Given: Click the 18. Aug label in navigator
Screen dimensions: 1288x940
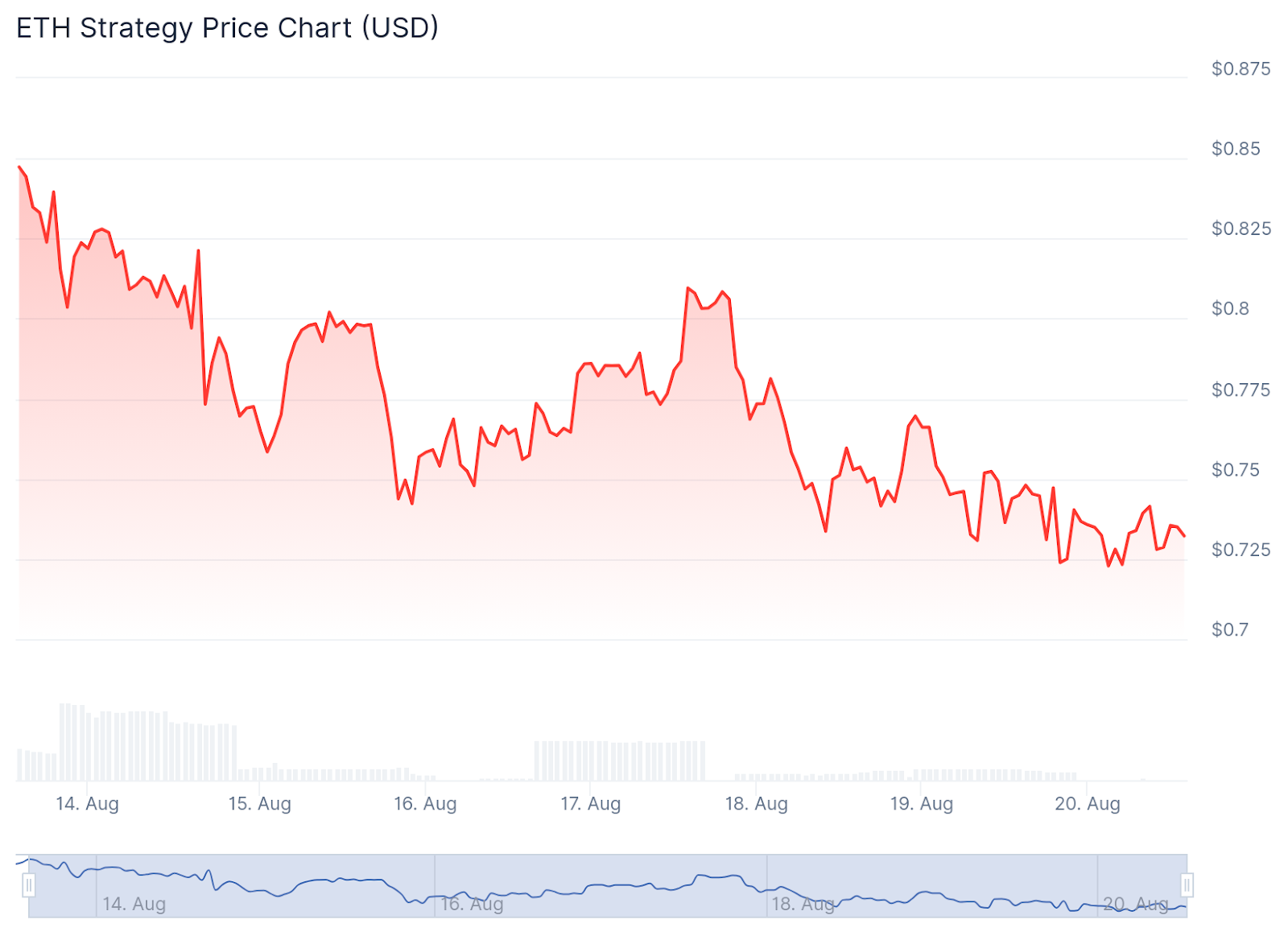Looking at the screenshot, I should (x=803, y=904).
